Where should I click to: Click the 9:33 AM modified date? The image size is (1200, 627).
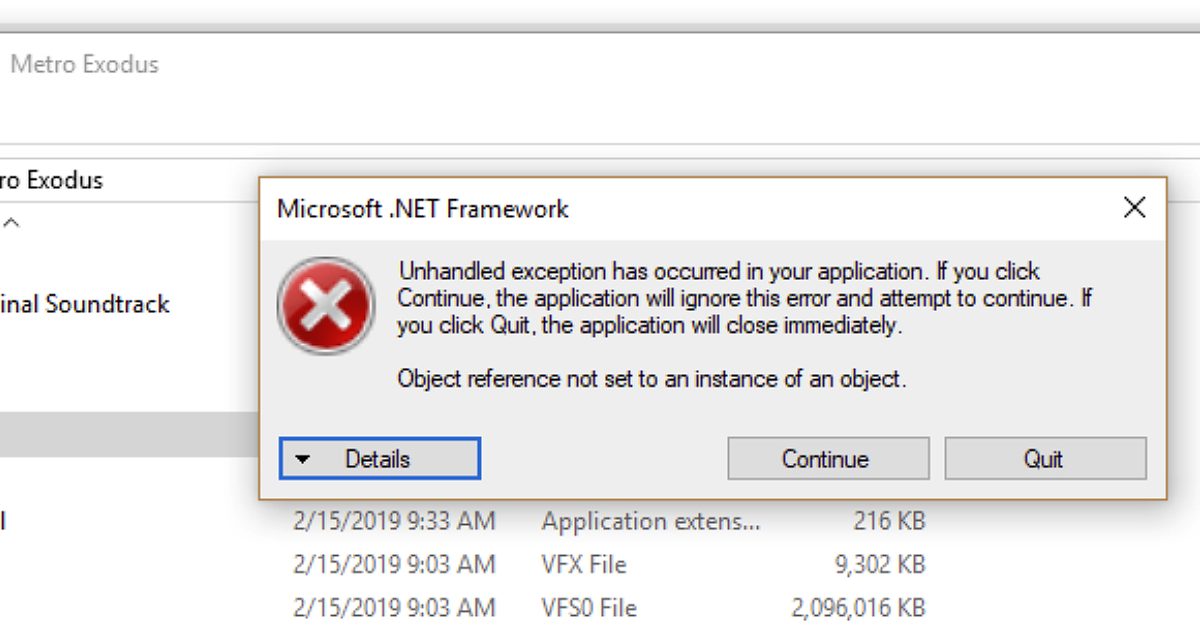pos(394,521)
